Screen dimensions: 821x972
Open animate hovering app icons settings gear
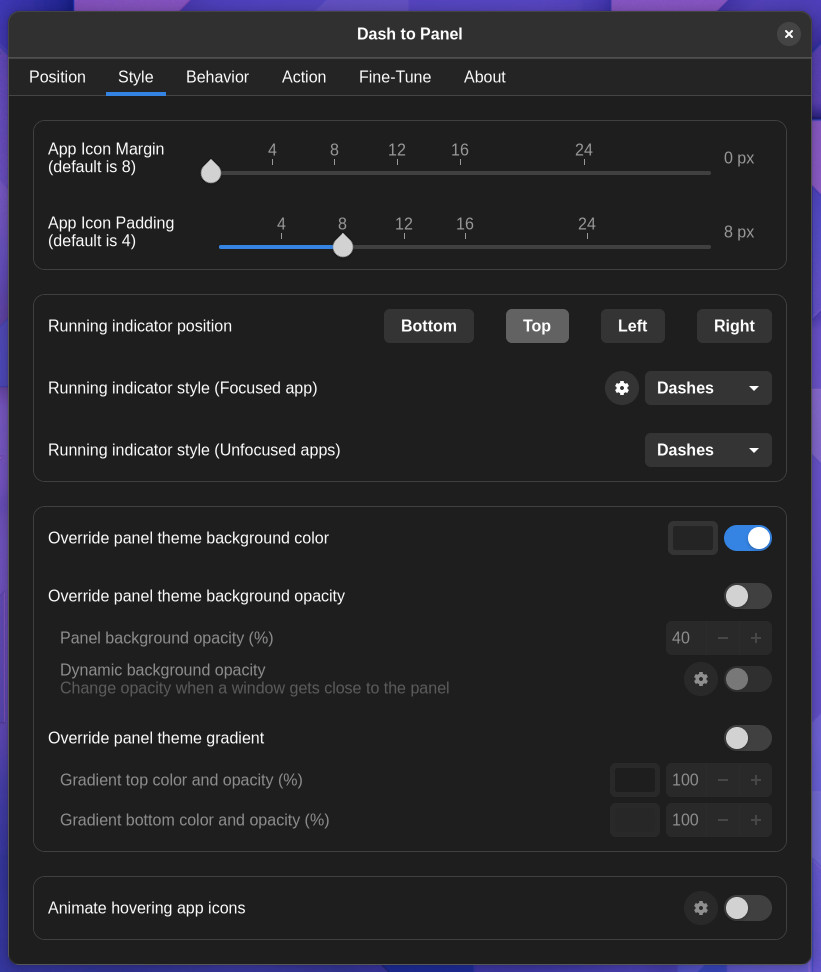coord(701,908)
